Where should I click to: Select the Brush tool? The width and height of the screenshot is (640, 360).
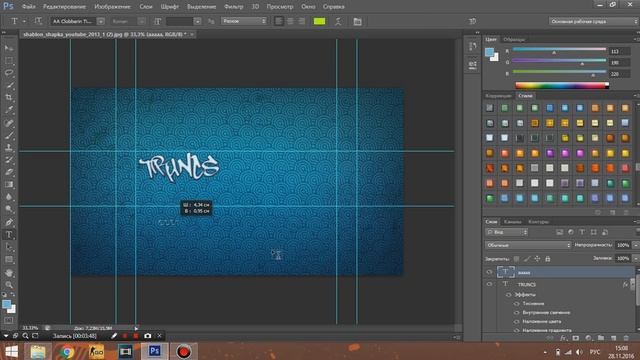pyautogui.click(x=9, y=135)
